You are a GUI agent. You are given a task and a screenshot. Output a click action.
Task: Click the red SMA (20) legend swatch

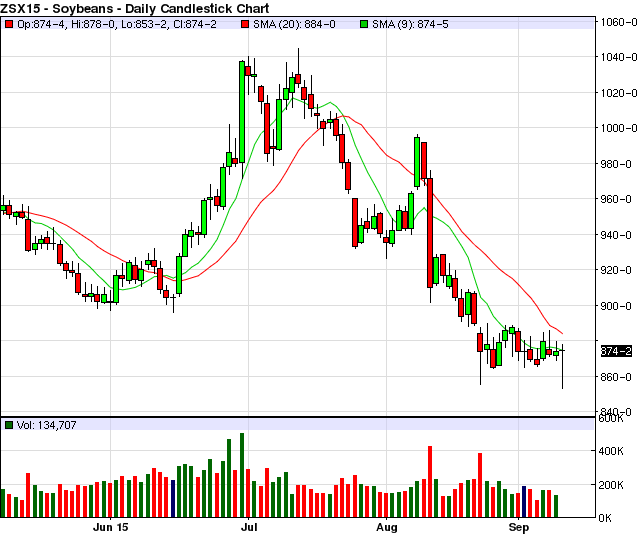[x=244, y=24]
